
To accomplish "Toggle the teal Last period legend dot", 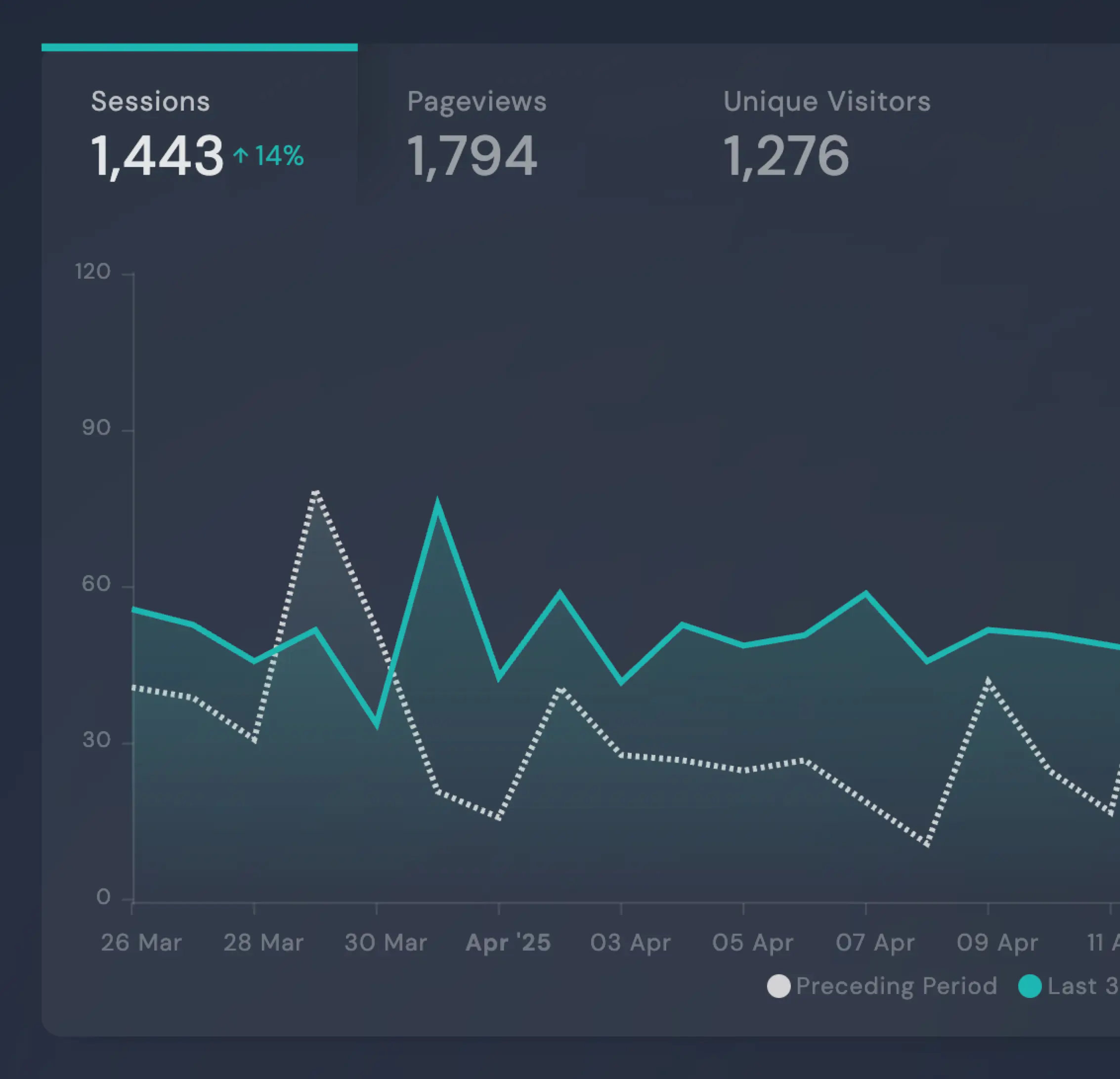I will click(1030, 986).
